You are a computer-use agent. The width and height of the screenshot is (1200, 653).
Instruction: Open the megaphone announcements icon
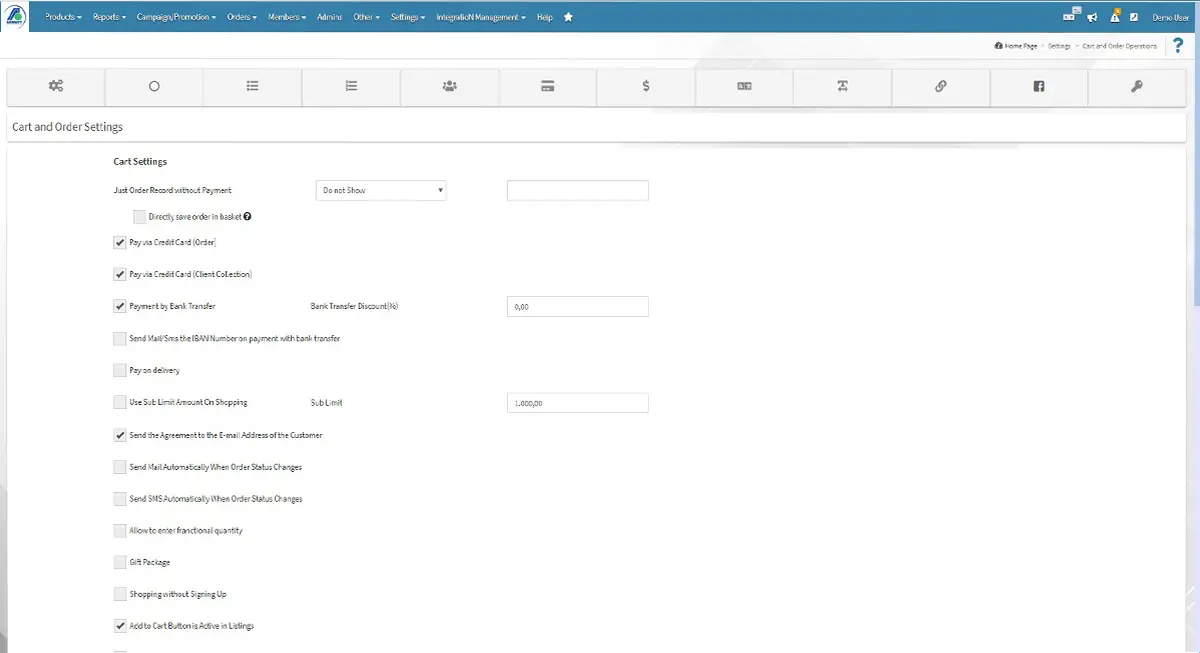pos(1092,17)
